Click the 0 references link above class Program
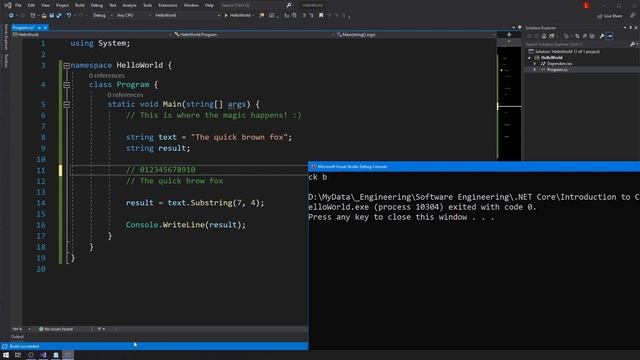 [x=107, y=76]
